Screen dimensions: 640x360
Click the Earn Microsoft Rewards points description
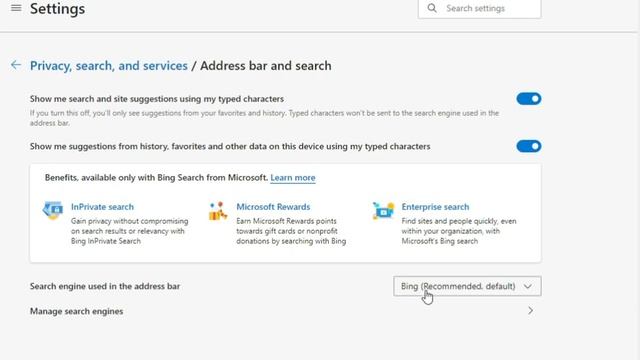(291, 231)
